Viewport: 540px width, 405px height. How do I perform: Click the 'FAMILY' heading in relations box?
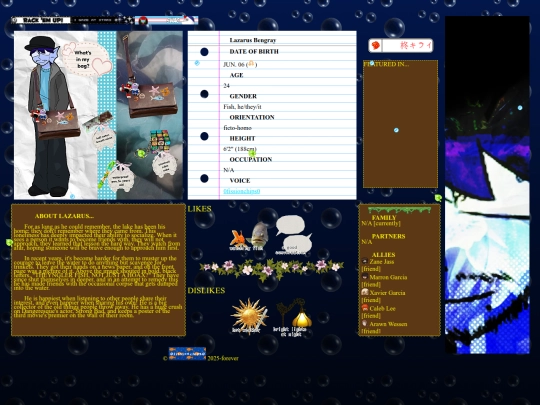(384, 218)
